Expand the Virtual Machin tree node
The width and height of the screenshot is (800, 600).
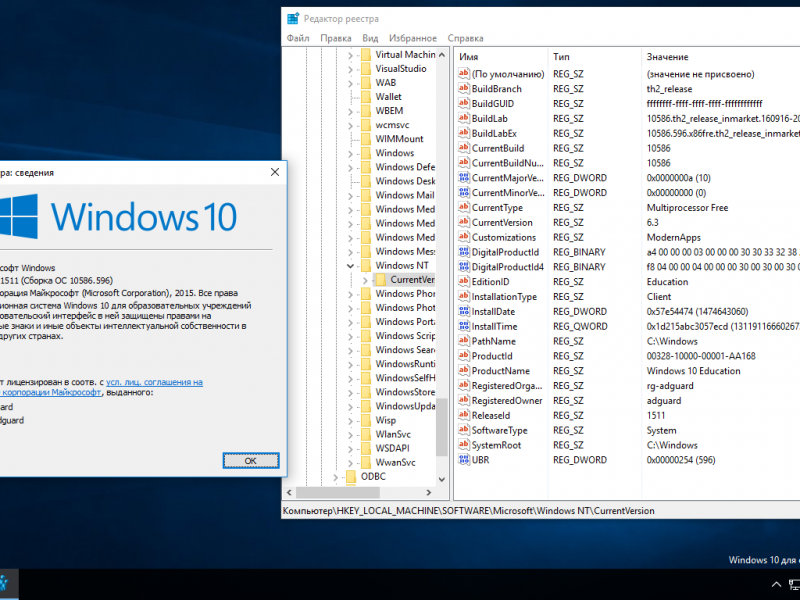click(x=351, y=55)
